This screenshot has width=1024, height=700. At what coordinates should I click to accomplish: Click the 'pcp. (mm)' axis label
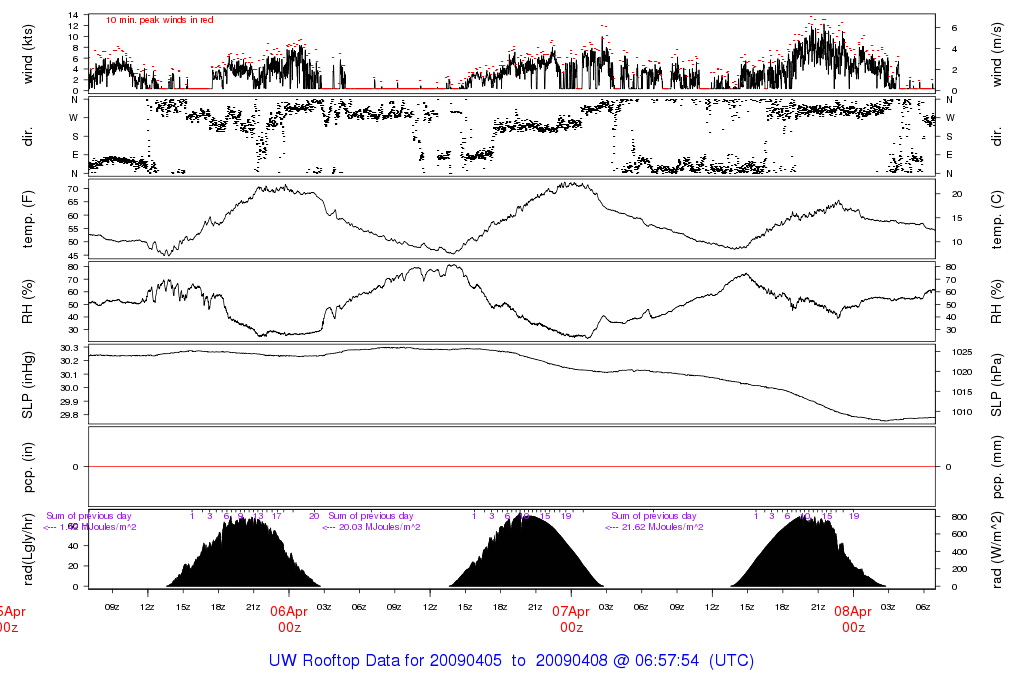997,468
